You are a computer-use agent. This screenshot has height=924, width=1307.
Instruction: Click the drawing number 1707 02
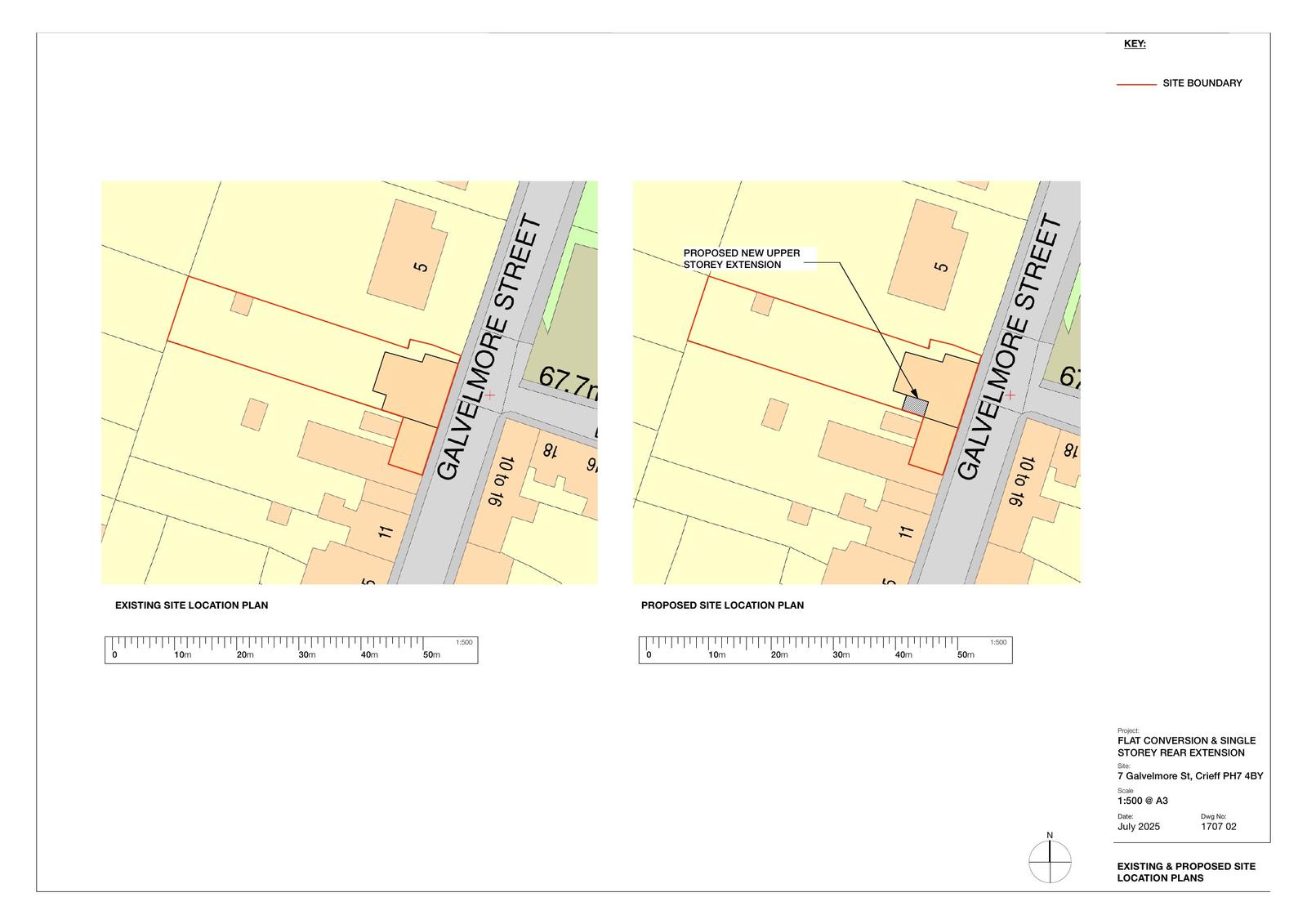pos(1218,827)
